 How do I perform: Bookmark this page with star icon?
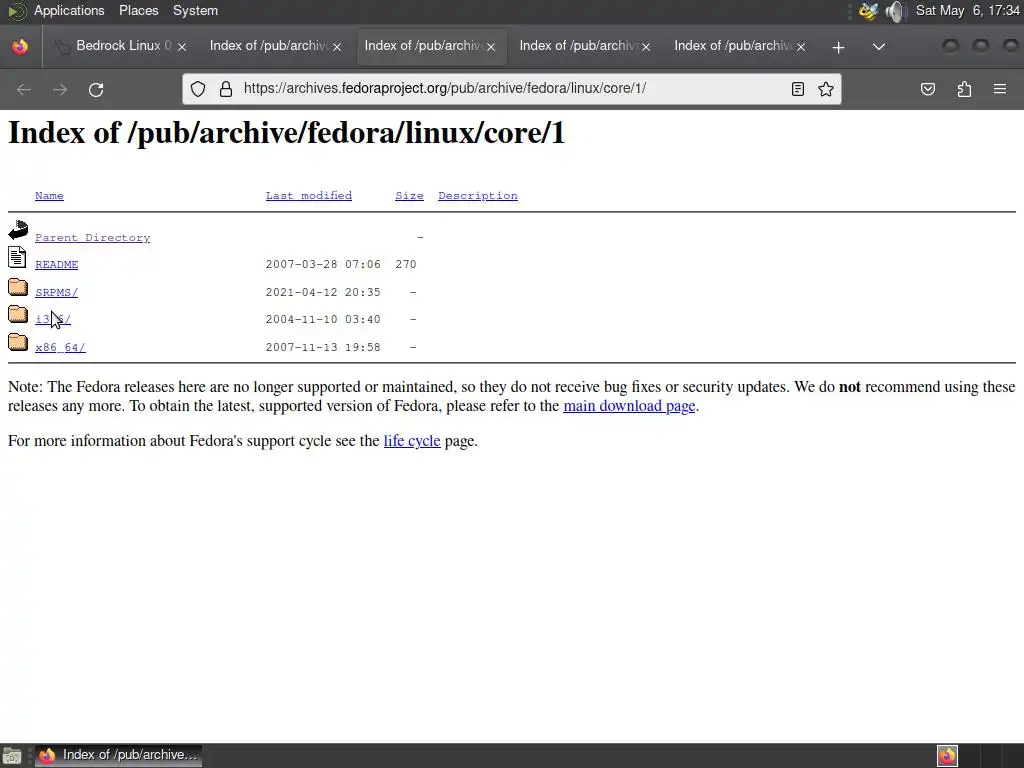(x=826, y=89)
